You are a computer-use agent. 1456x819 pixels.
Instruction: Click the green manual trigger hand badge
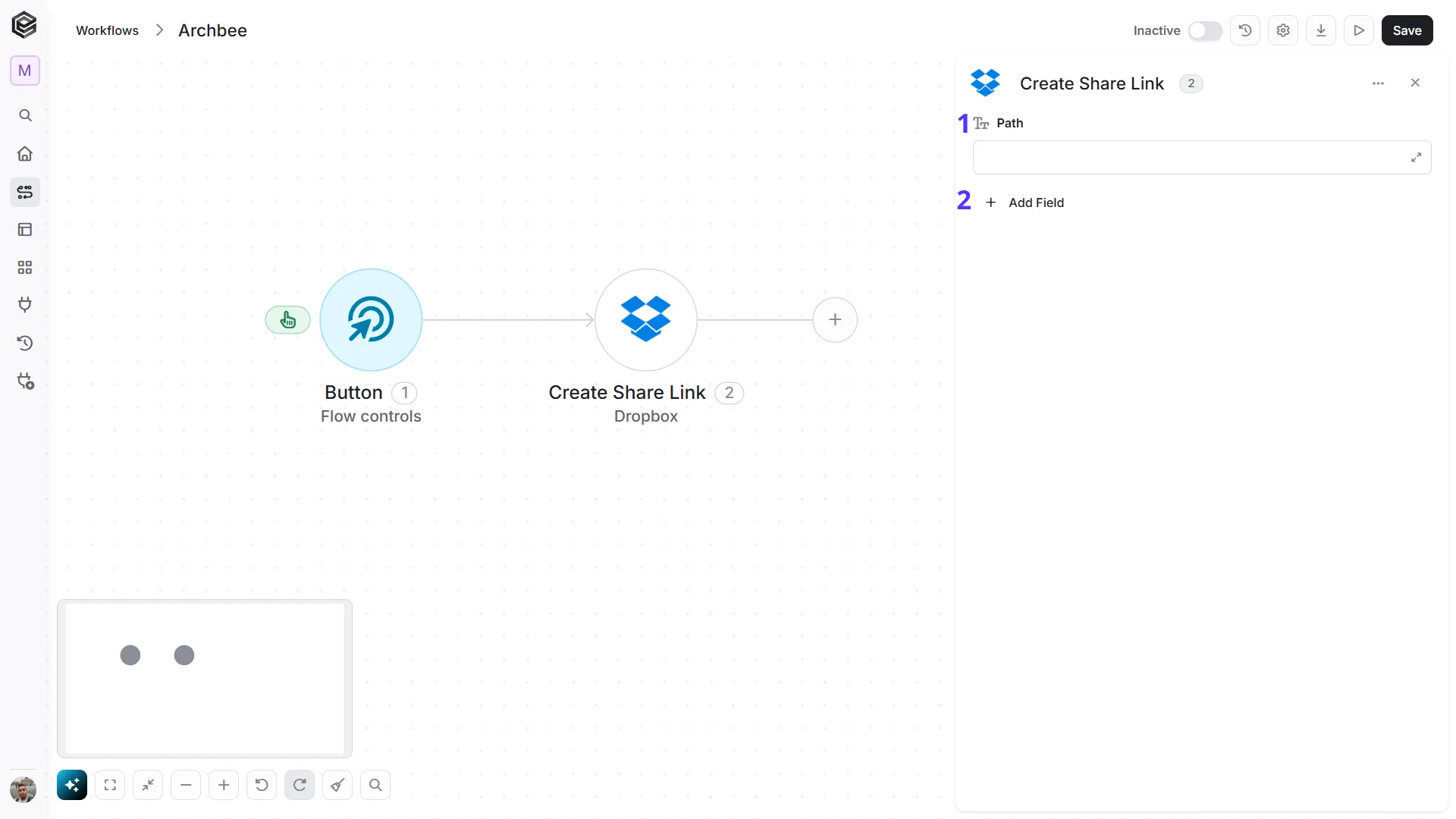[287, 320]
